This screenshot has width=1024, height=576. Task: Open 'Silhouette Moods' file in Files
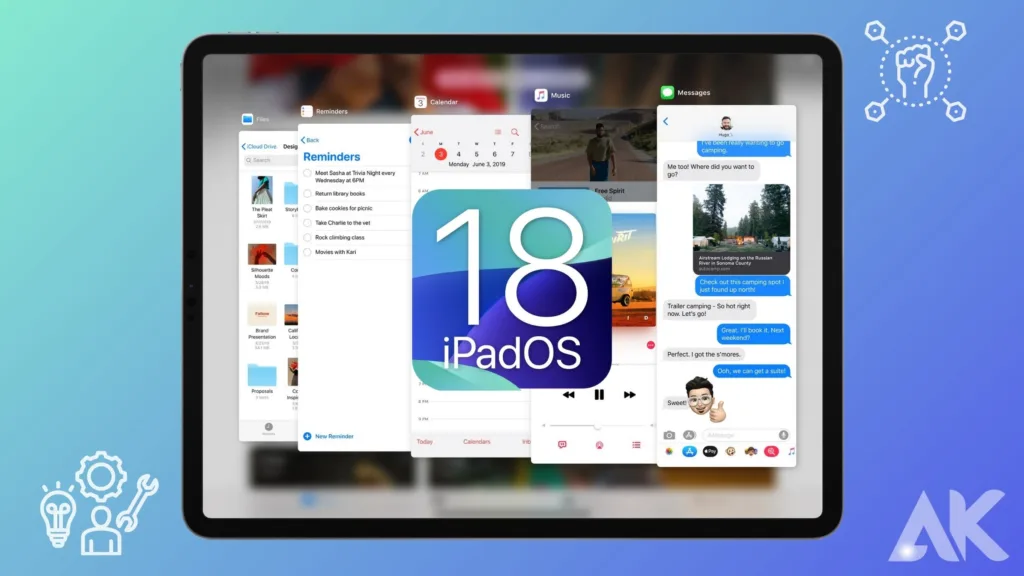pos(262,266)
